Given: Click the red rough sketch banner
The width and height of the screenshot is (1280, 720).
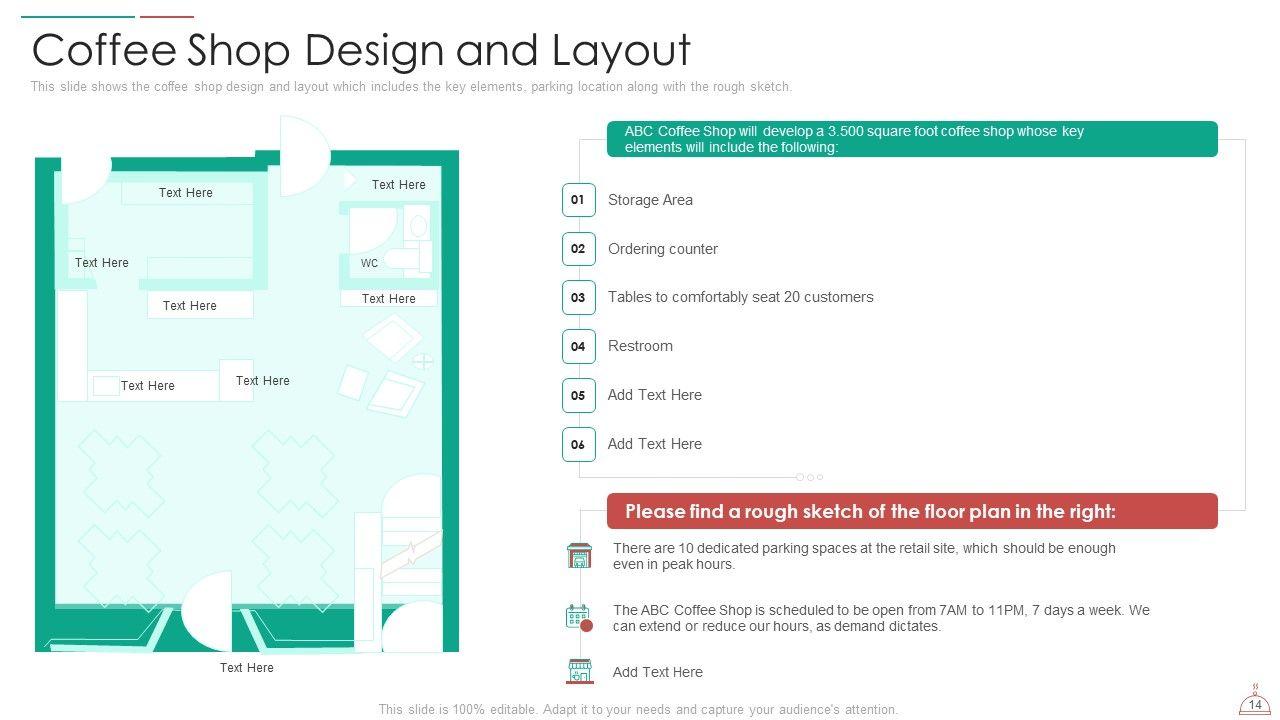Looking at the screenshot, I should 911,511.
